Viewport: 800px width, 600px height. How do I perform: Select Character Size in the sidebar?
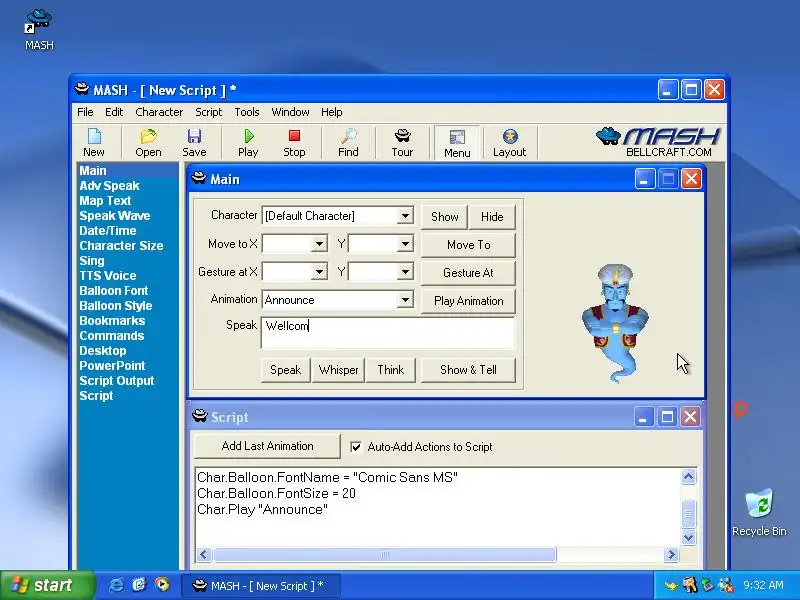pyautogui.click(x=121, y=245)
